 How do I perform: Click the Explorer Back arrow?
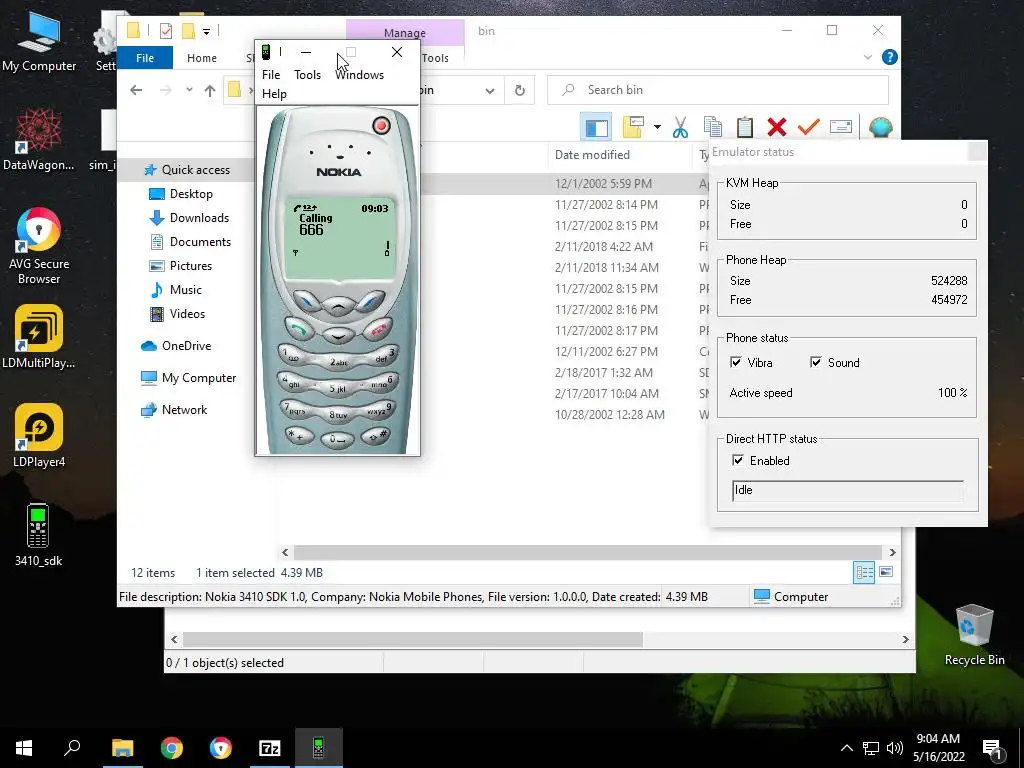(x=136, y=90)
